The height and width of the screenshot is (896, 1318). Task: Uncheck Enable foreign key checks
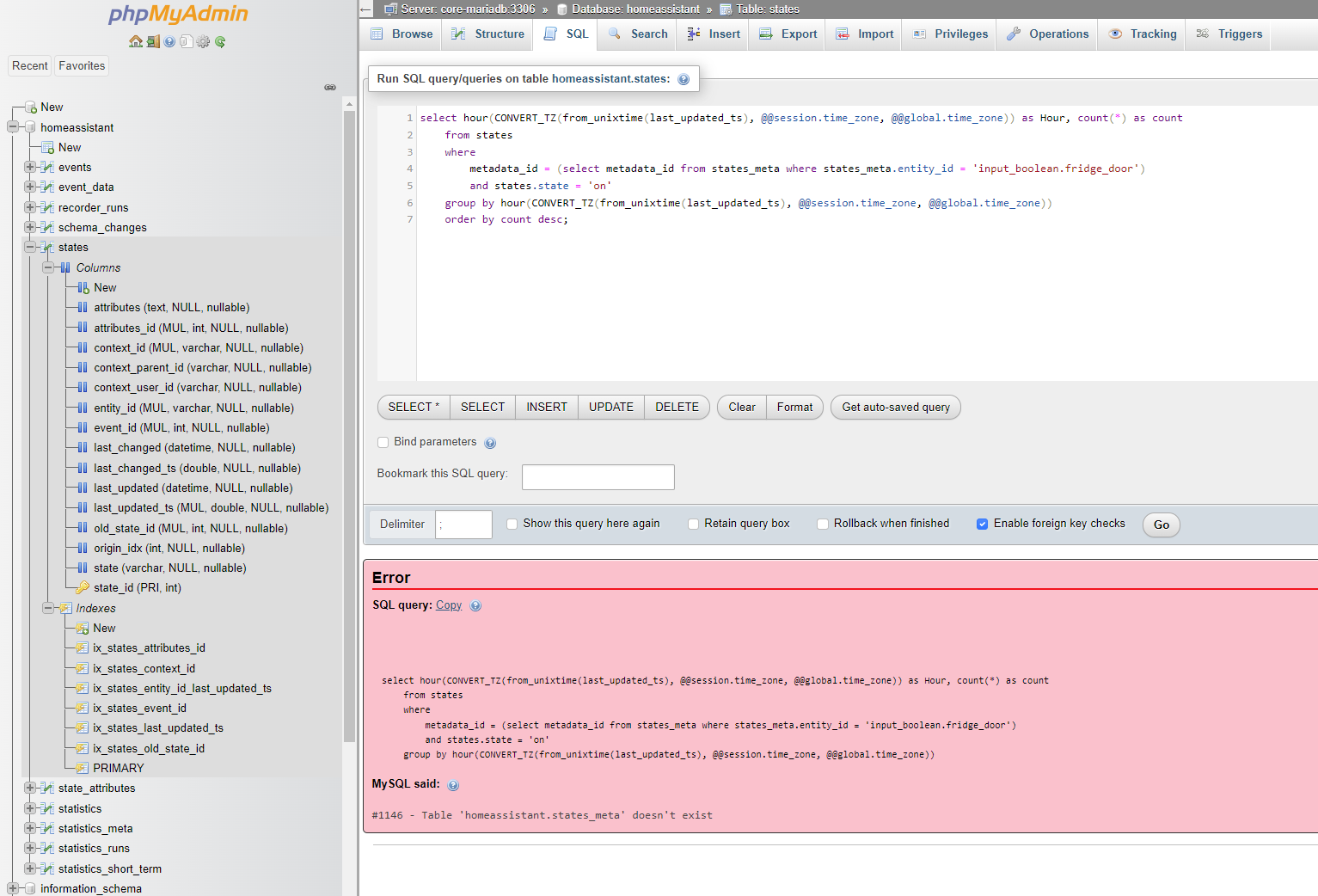[x=982, y=524]
